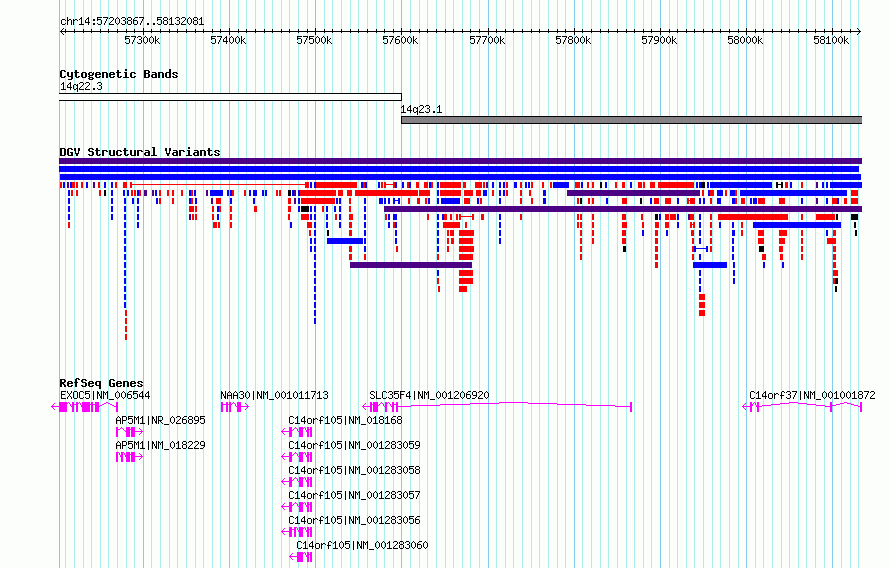
Task: Click the NAA30 gene model glyph
Action: pos(234,407)
